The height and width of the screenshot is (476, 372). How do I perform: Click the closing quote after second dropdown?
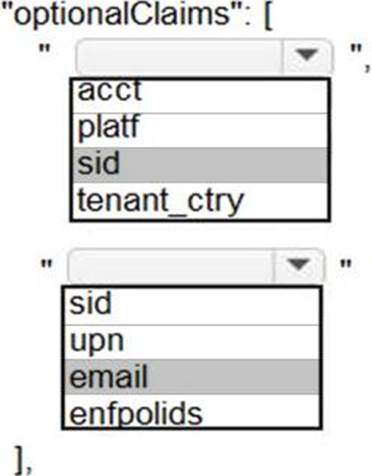(346, 265)
